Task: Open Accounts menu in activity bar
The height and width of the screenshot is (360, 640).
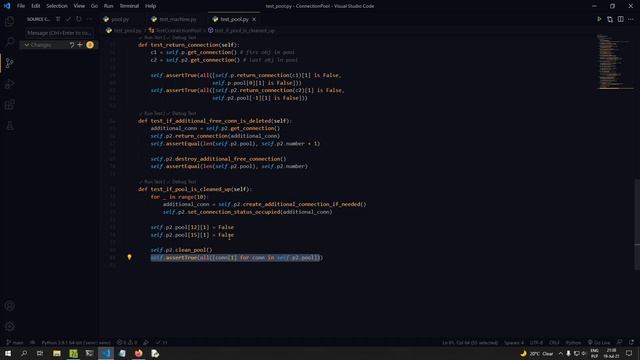Action: click(9, 306)
